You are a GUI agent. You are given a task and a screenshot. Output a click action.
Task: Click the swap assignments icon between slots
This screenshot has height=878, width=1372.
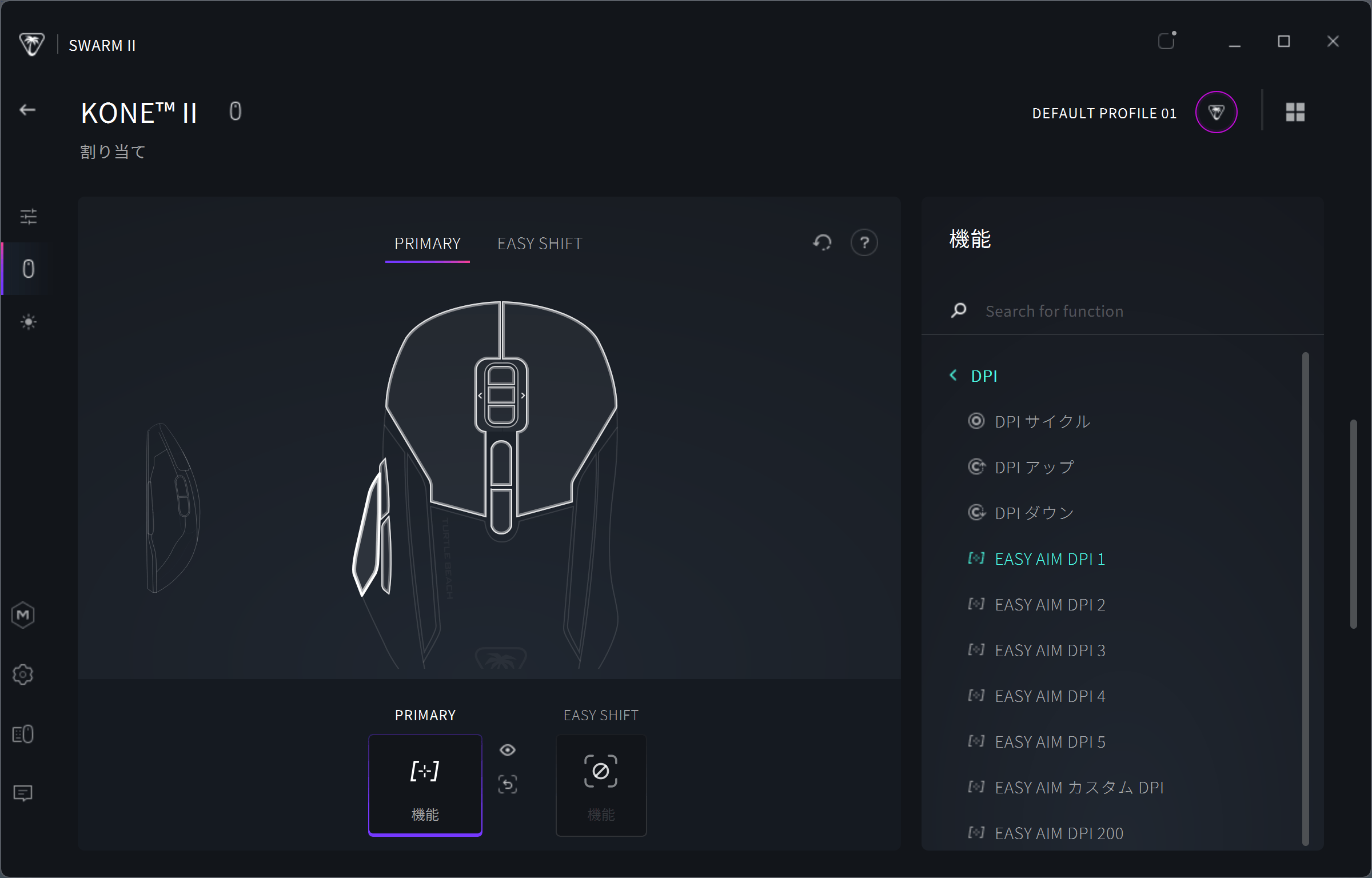coord(508,784)
